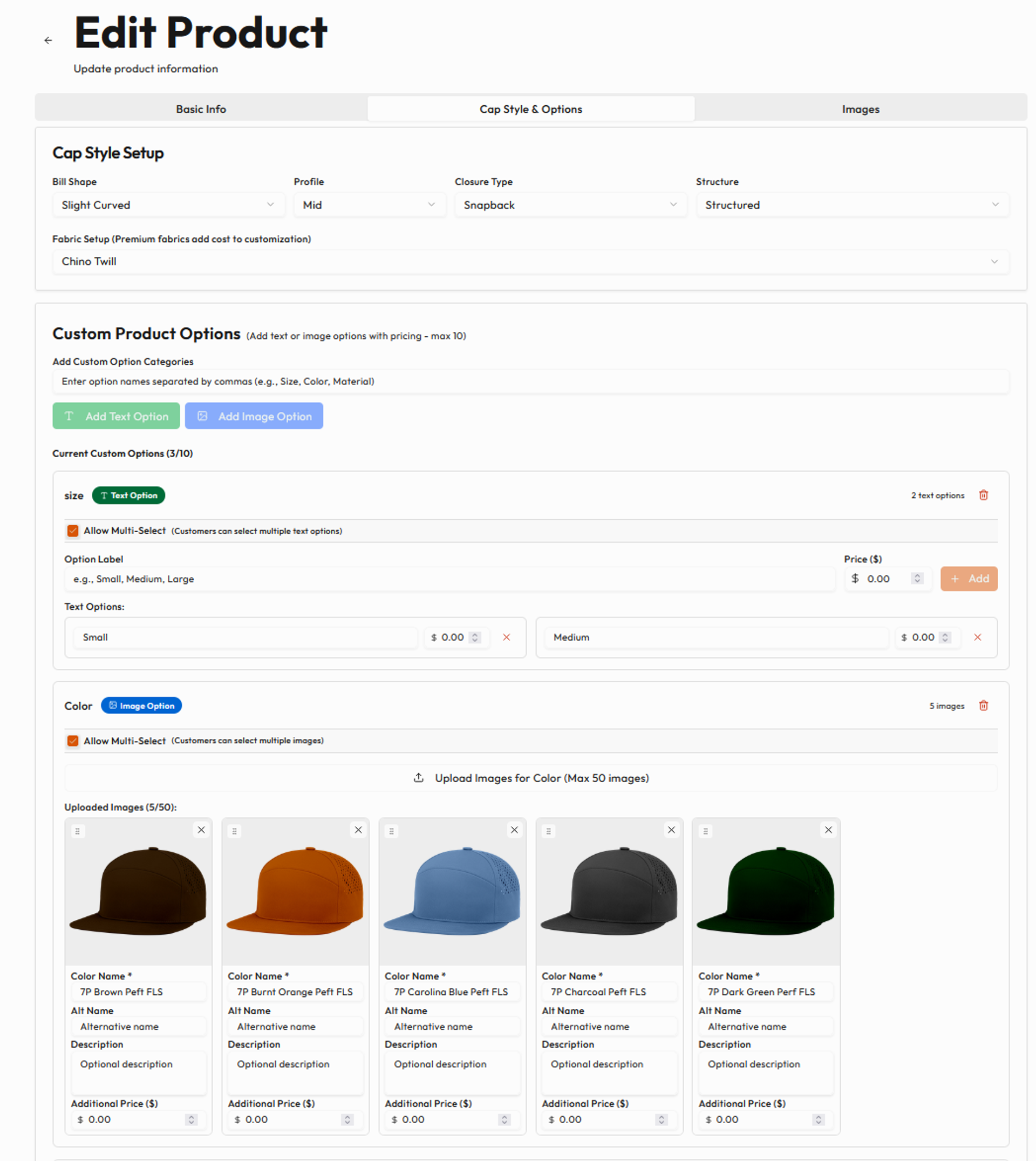Grab the drag handle on the dark green cap card
Viewport: 1036px width, 1161px height.
point(706,831)
